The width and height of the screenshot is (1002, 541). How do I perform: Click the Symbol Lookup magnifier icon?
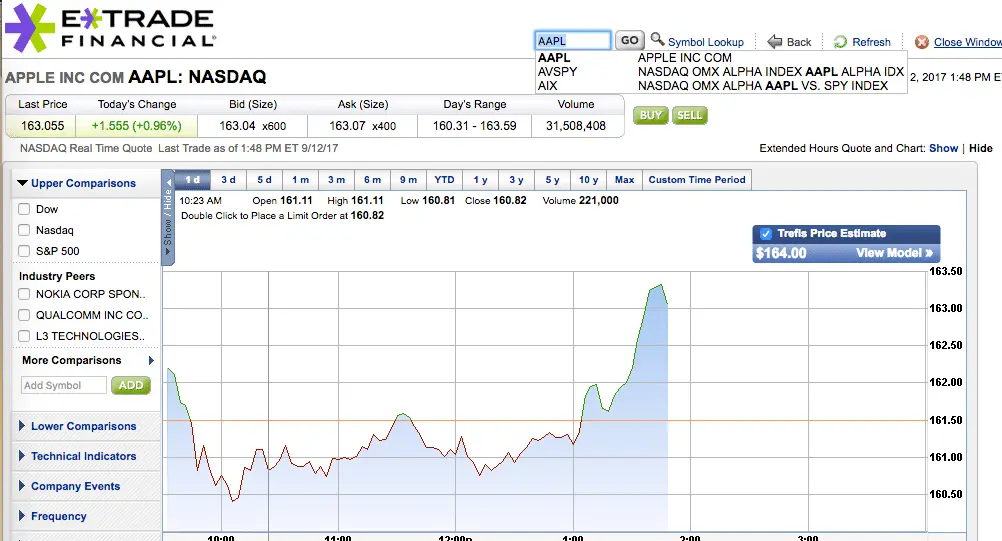coord(657,40)
